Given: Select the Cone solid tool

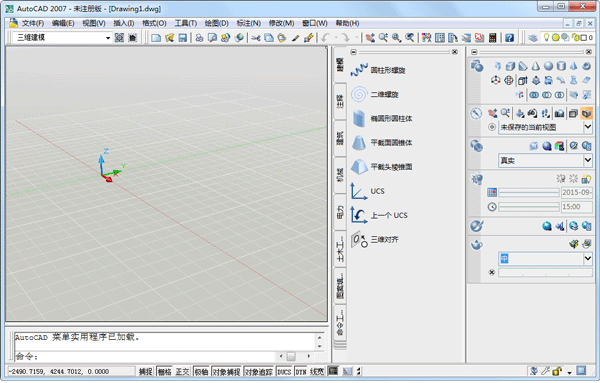Looking at the screenshot, I should 535,66.
